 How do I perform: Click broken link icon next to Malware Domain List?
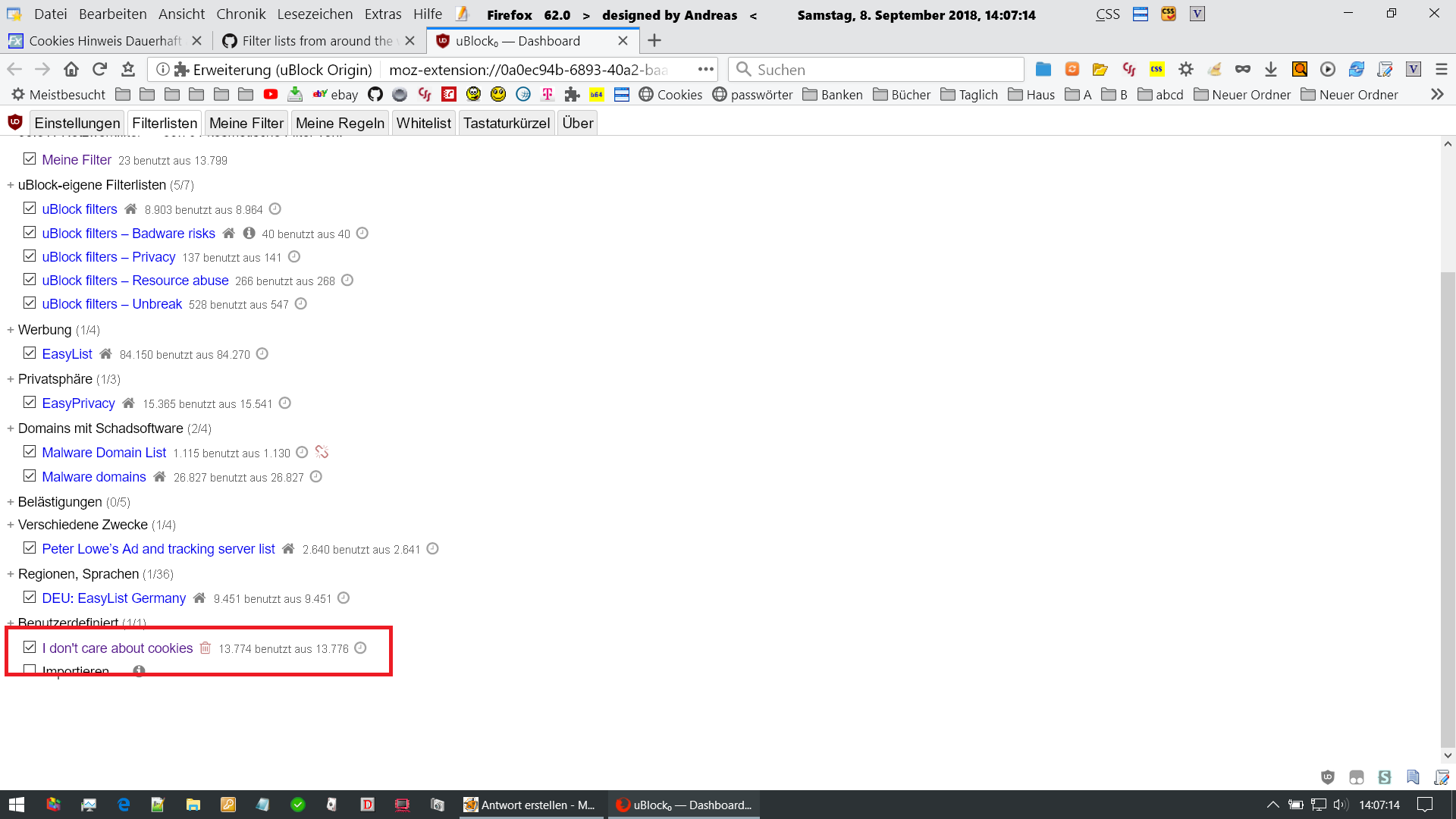pos(322,452)
